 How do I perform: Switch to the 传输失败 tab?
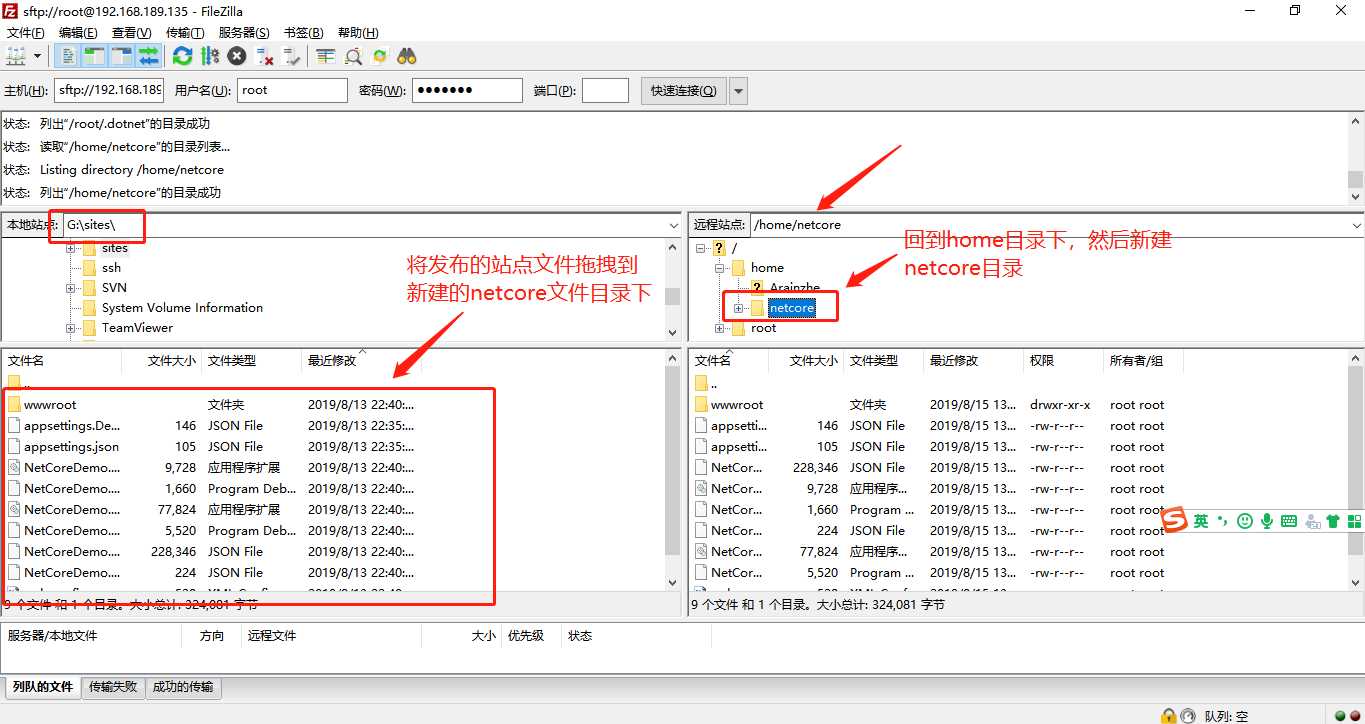pyautogui.click(x=113, y=687)
